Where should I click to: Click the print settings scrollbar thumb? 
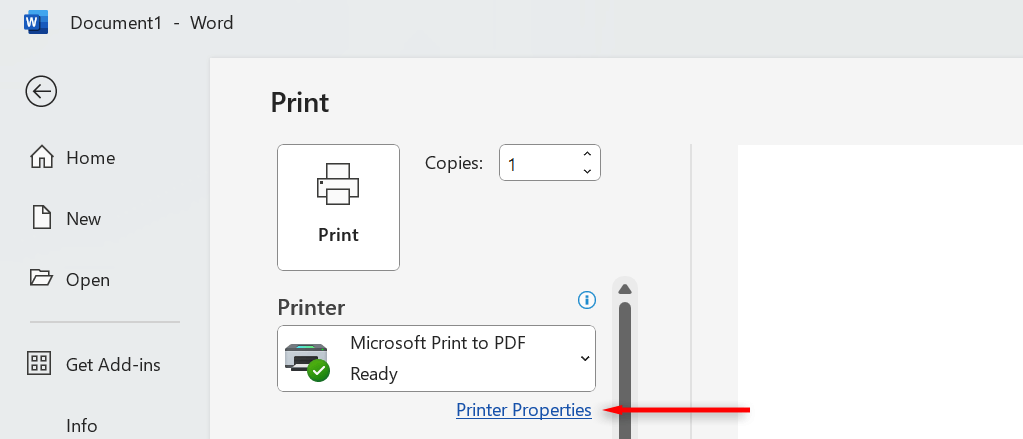pos(625,370)
